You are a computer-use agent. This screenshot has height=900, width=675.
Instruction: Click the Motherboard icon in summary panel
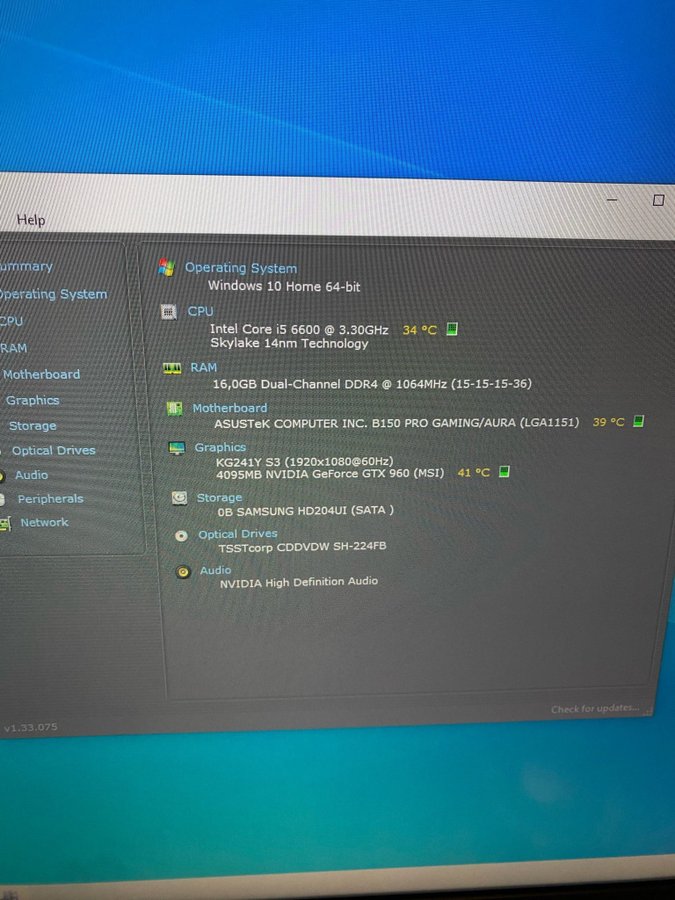pyautogui.click(x=175, y=408)
